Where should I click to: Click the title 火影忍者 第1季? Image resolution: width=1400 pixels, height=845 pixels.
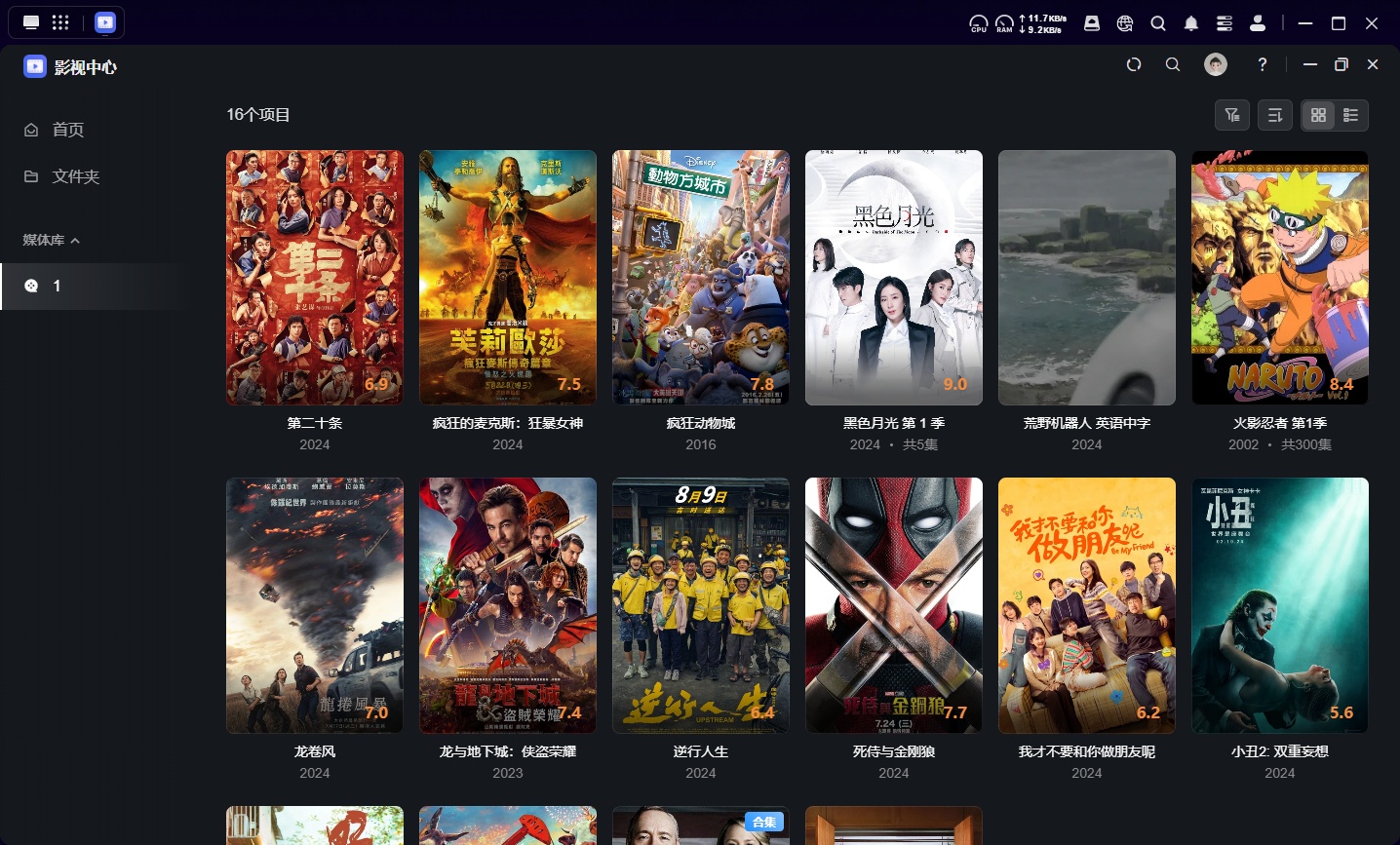click(x=1280, y=423)
